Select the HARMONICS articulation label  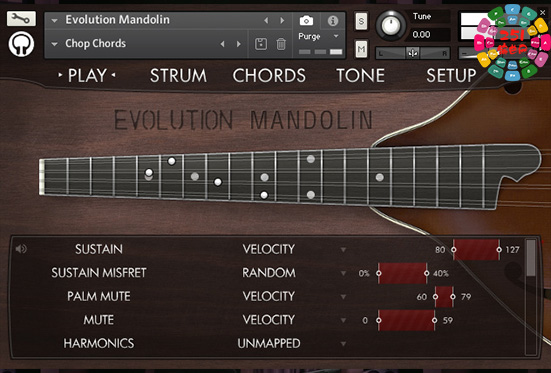click(99, 343)
